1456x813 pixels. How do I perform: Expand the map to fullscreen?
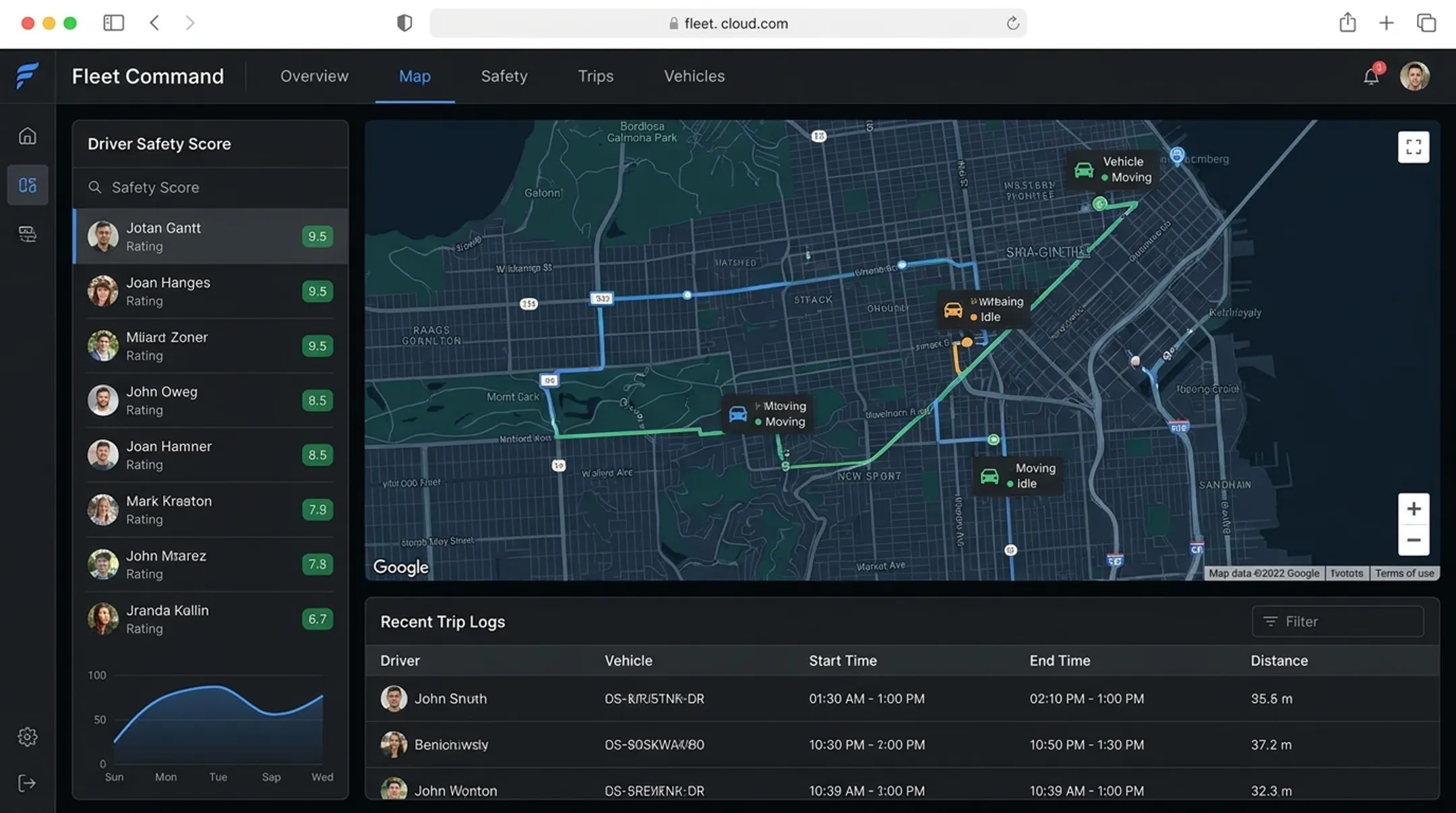(1414, 147)
